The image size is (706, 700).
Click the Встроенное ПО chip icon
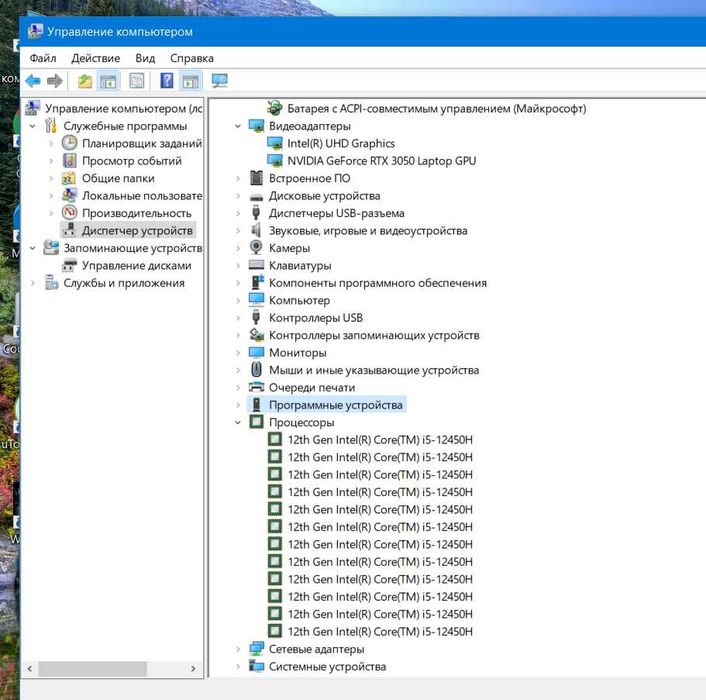(x=256, y=178)
